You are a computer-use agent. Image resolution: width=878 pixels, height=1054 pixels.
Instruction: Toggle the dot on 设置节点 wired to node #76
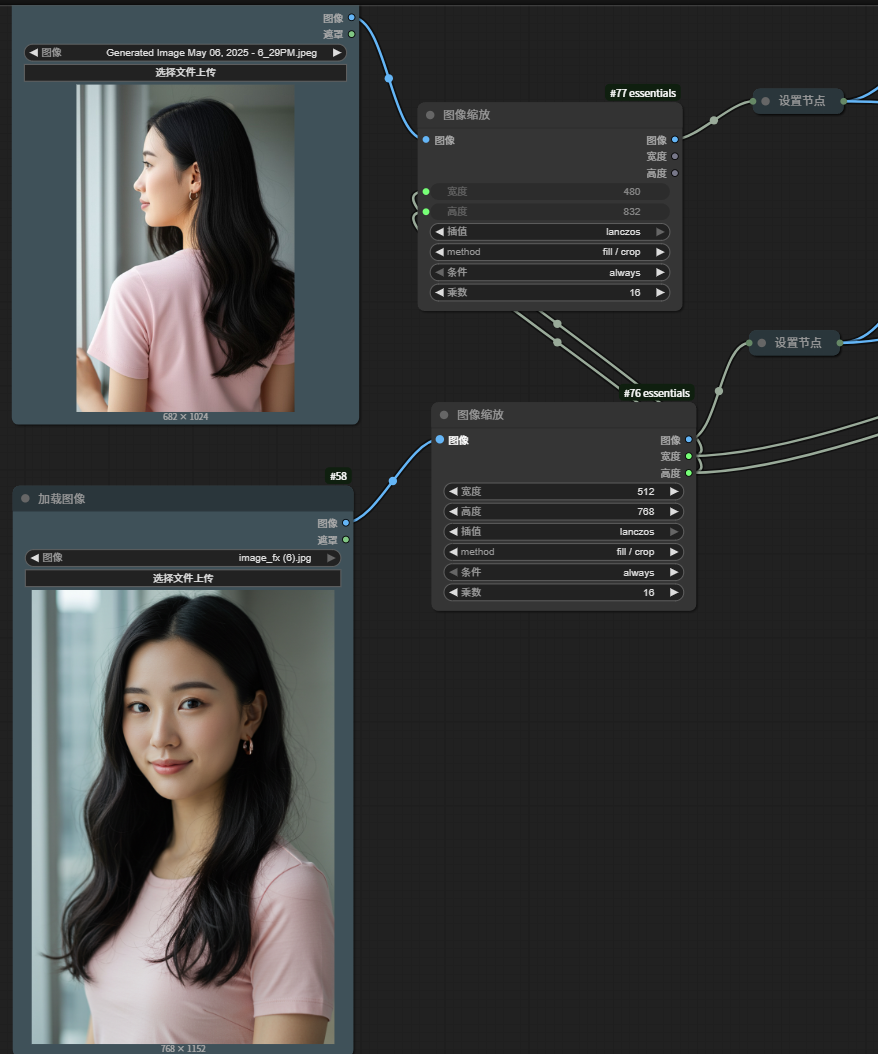762,343
